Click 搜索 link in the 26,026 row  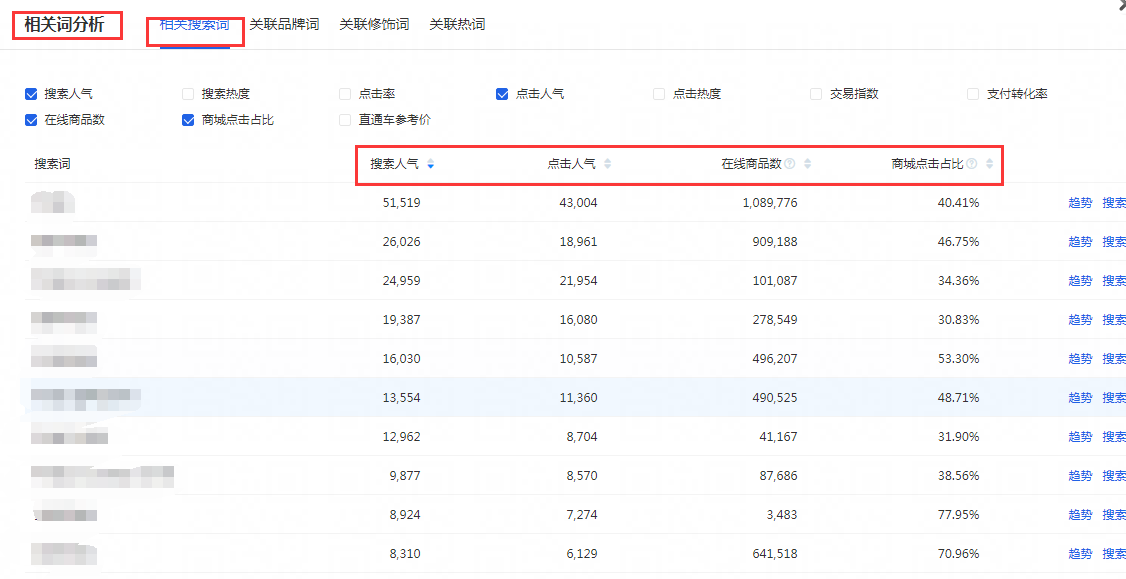tap(1113, 242)
